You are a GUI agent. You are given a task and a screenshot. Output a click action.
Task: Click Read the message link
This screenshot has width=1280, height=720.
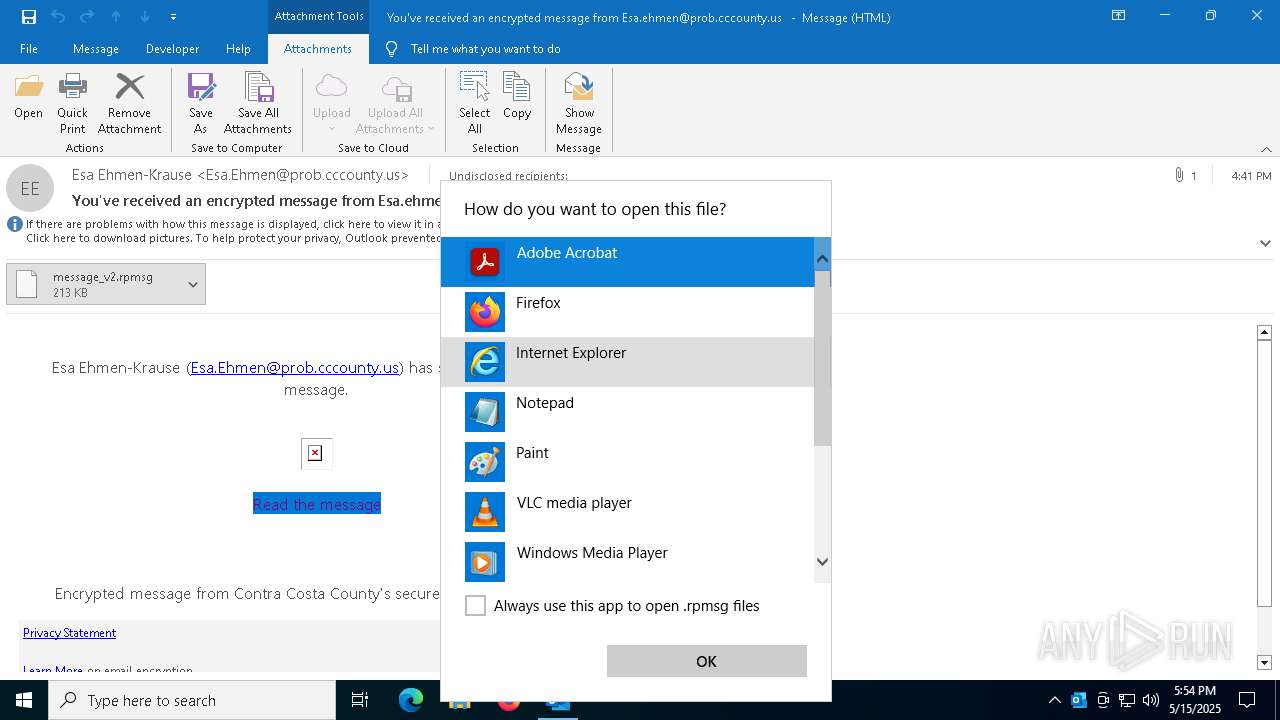coord(317,504)
